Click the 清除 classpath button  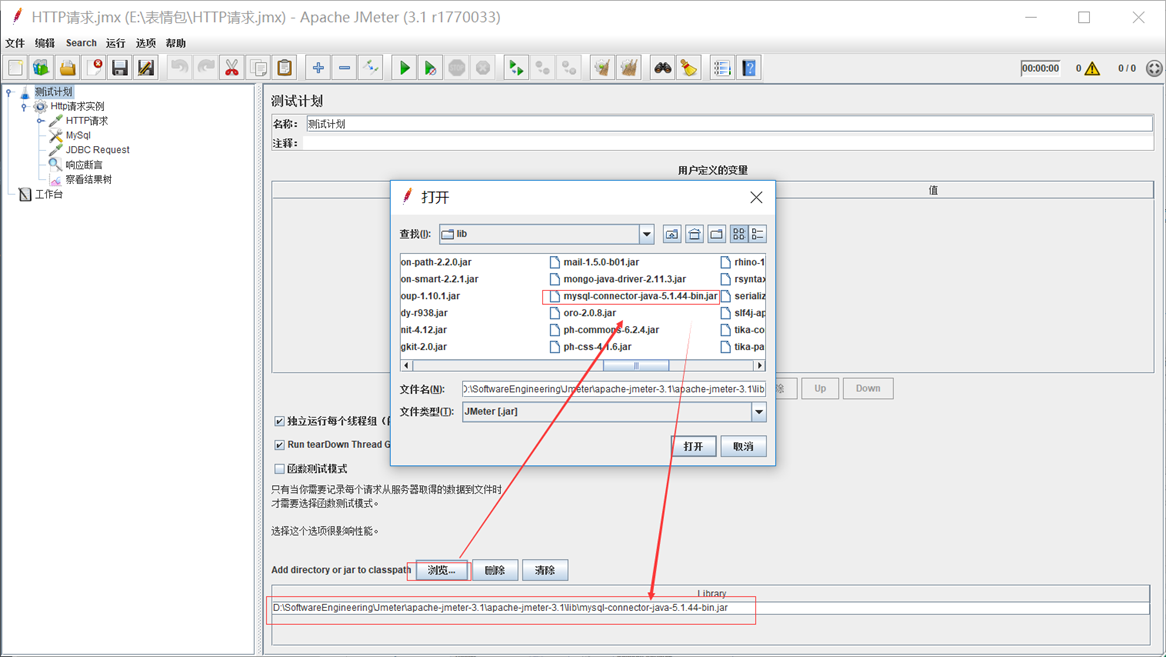pos(545,570)
